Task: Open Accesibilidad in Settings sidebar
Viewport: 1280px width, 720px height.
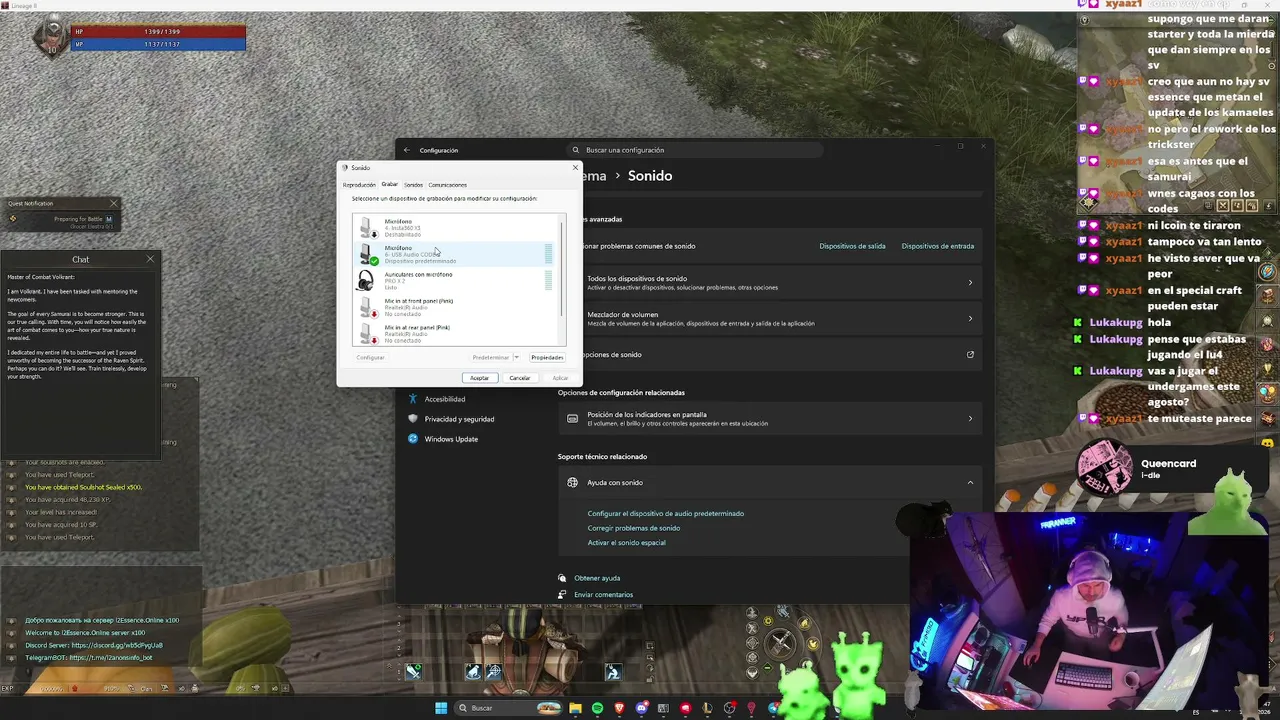Action: (x=445, y=399)
